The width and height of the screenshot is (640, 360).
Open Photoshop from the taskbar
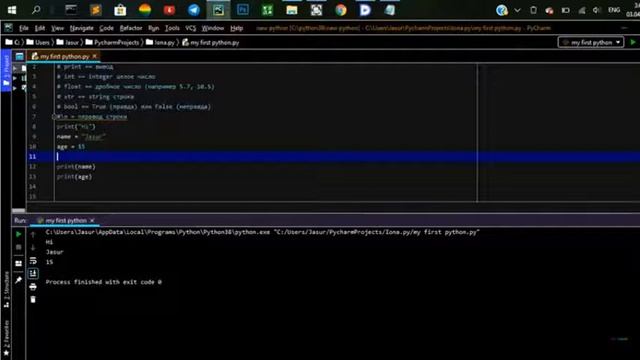[242, 10]
